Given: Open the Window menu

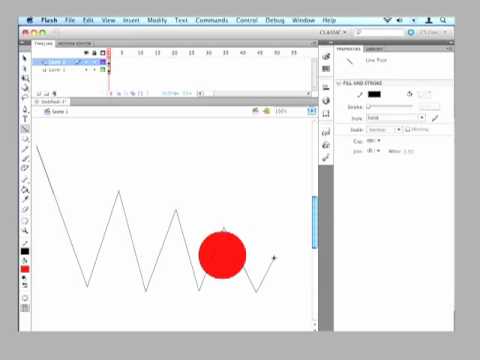Looking at the screenshot, I should (303, 20).
